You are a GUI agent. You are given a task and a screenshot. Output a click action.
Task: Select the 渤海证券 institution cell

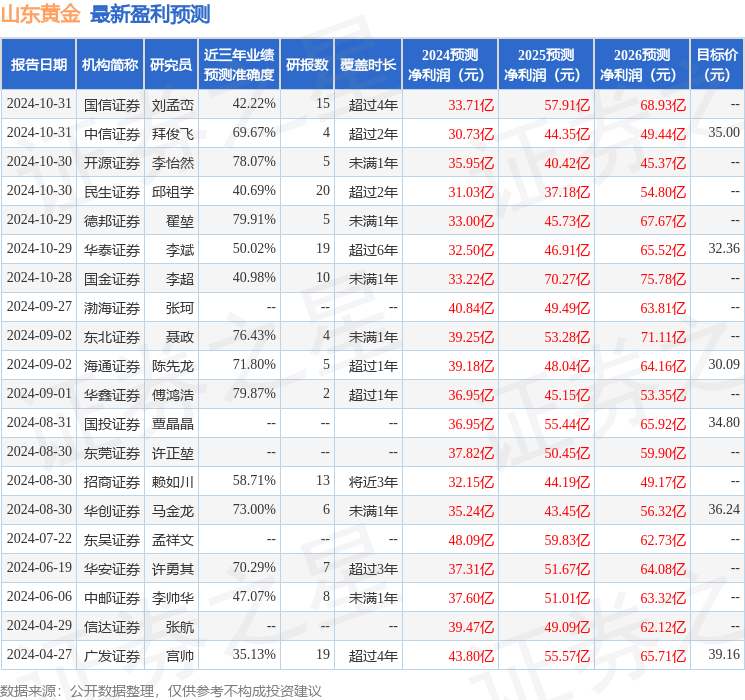pos(112,308)
